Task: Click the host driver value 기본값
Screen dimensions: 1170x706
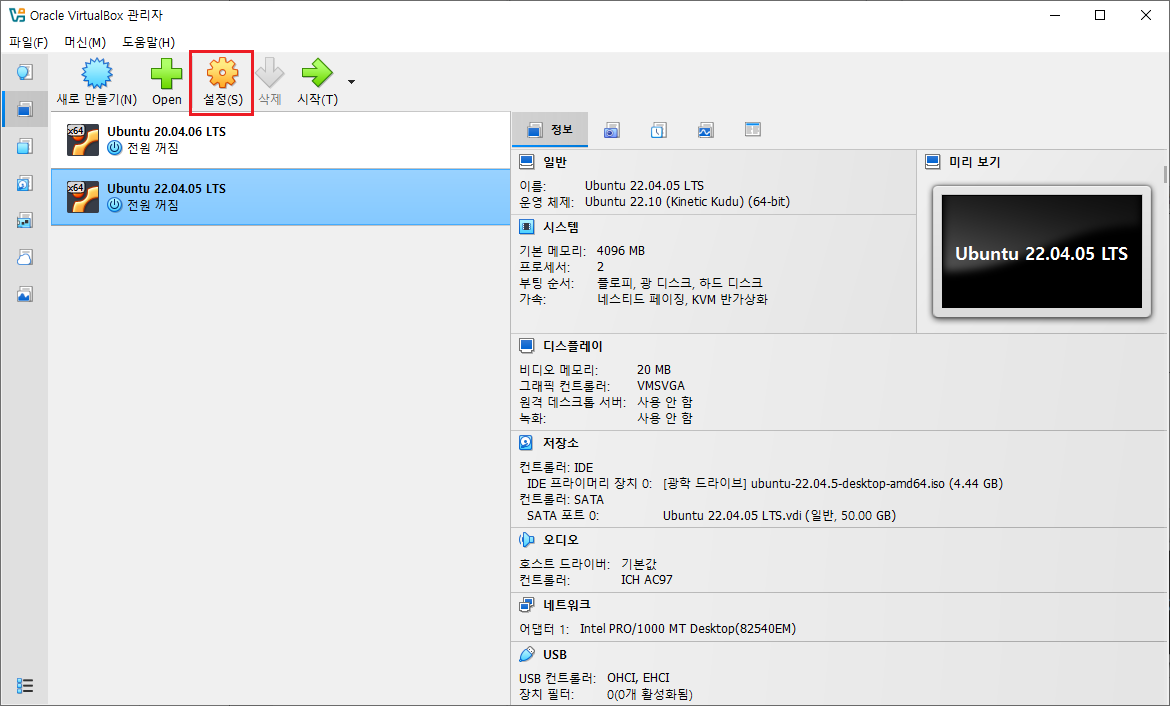Action: click(x=639, y=563)
